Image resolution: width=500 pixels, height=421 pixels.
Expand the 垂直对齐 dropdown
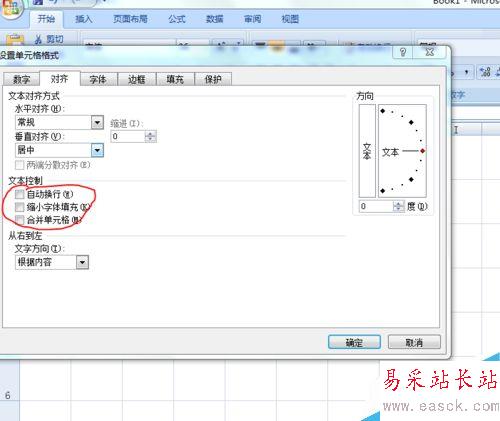[x=97, y=150]
